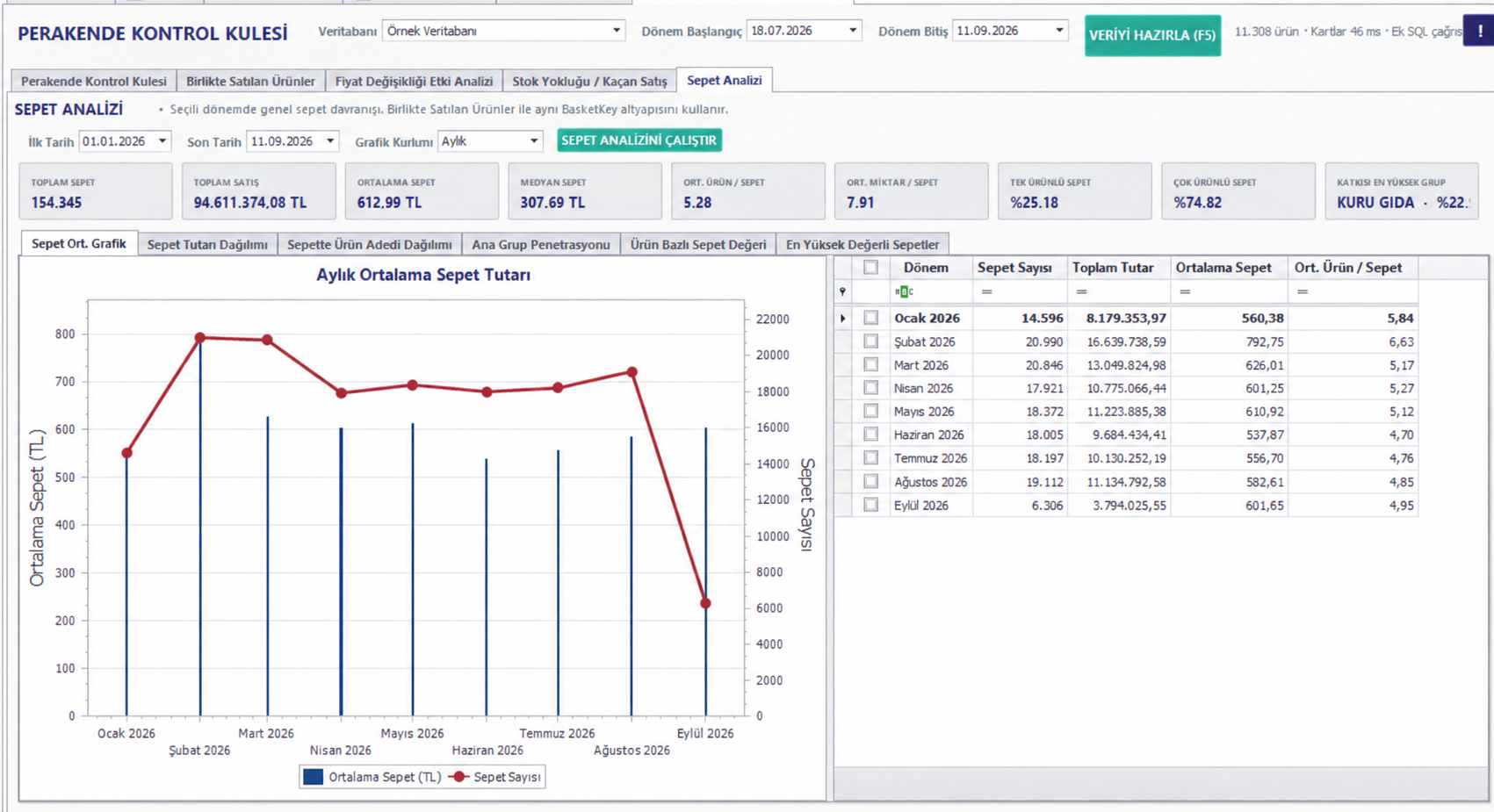Click the row indicator arrow for Ocak 2026
Viewport: 1494px width, 812px height.
click(x=843, y=318)
